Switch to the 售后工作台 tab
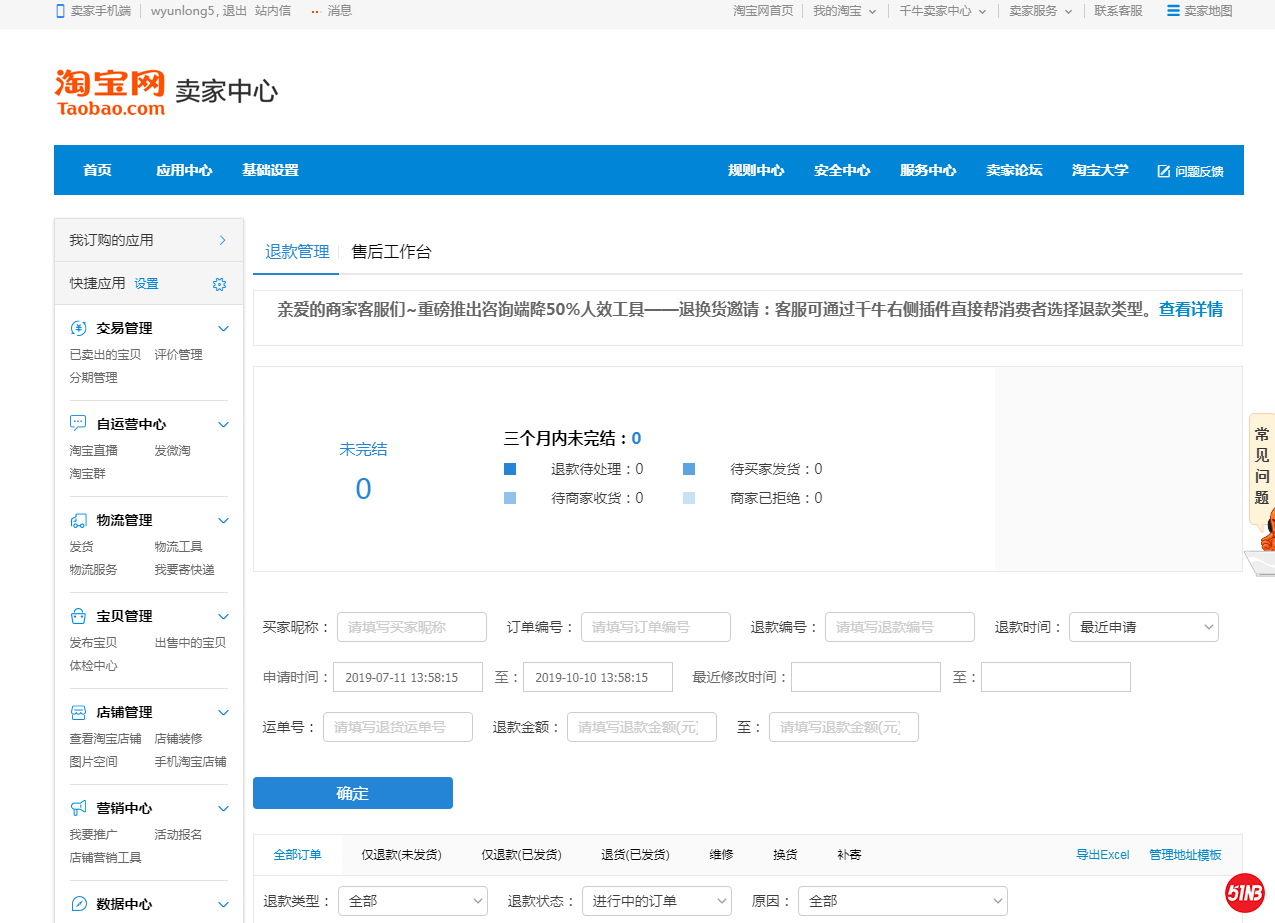The width and height of the screenshot is (1275, 923). (x=390, y=251)
